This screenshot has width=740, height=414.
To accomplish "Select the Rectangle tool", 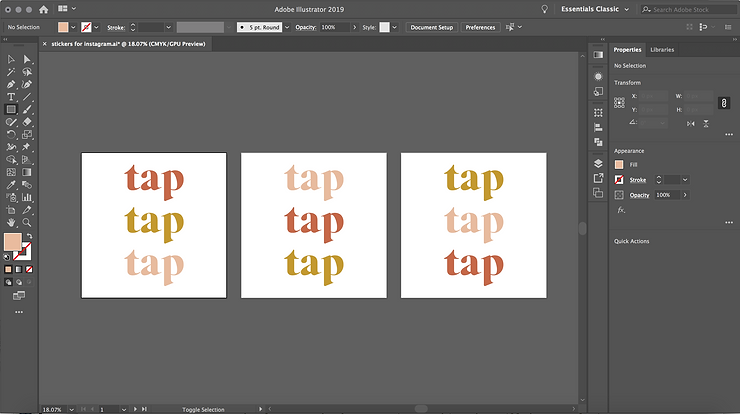I will [11, 110].
